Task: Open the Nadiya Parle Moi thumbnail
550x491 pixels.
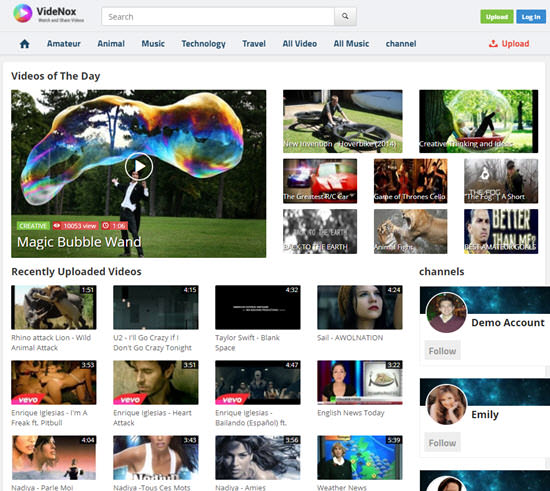Action: 54,458
